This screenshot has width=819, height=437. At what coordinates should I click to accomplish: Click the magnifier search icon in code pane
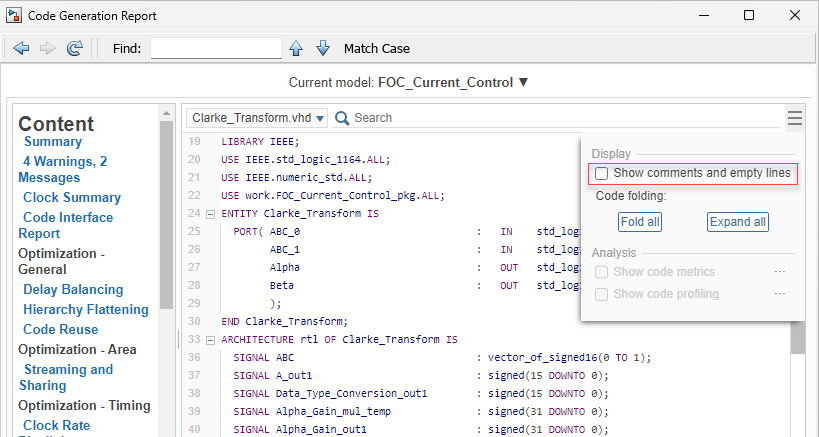(x=342, y=118)
